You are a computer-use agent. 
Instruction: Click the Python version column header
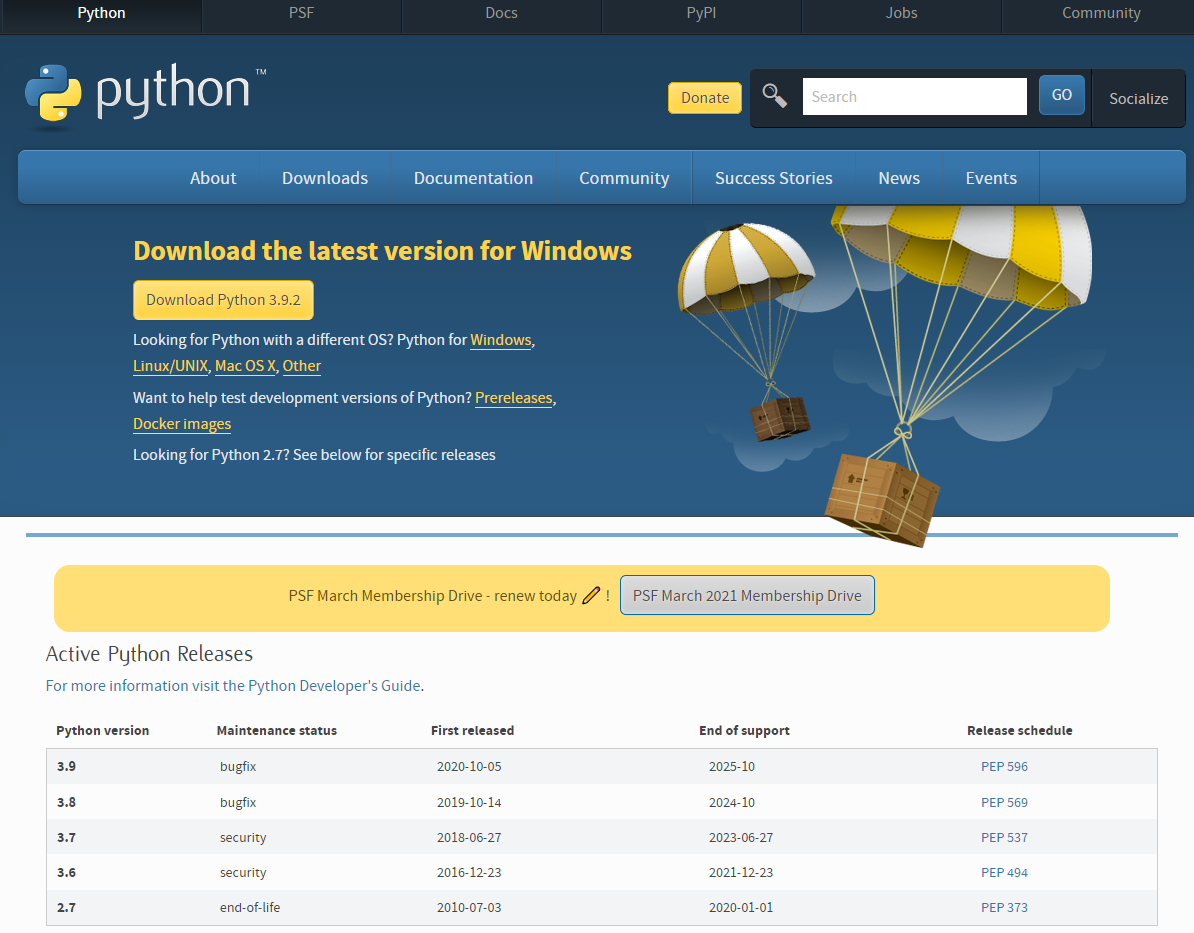click(x=103, y=730)
